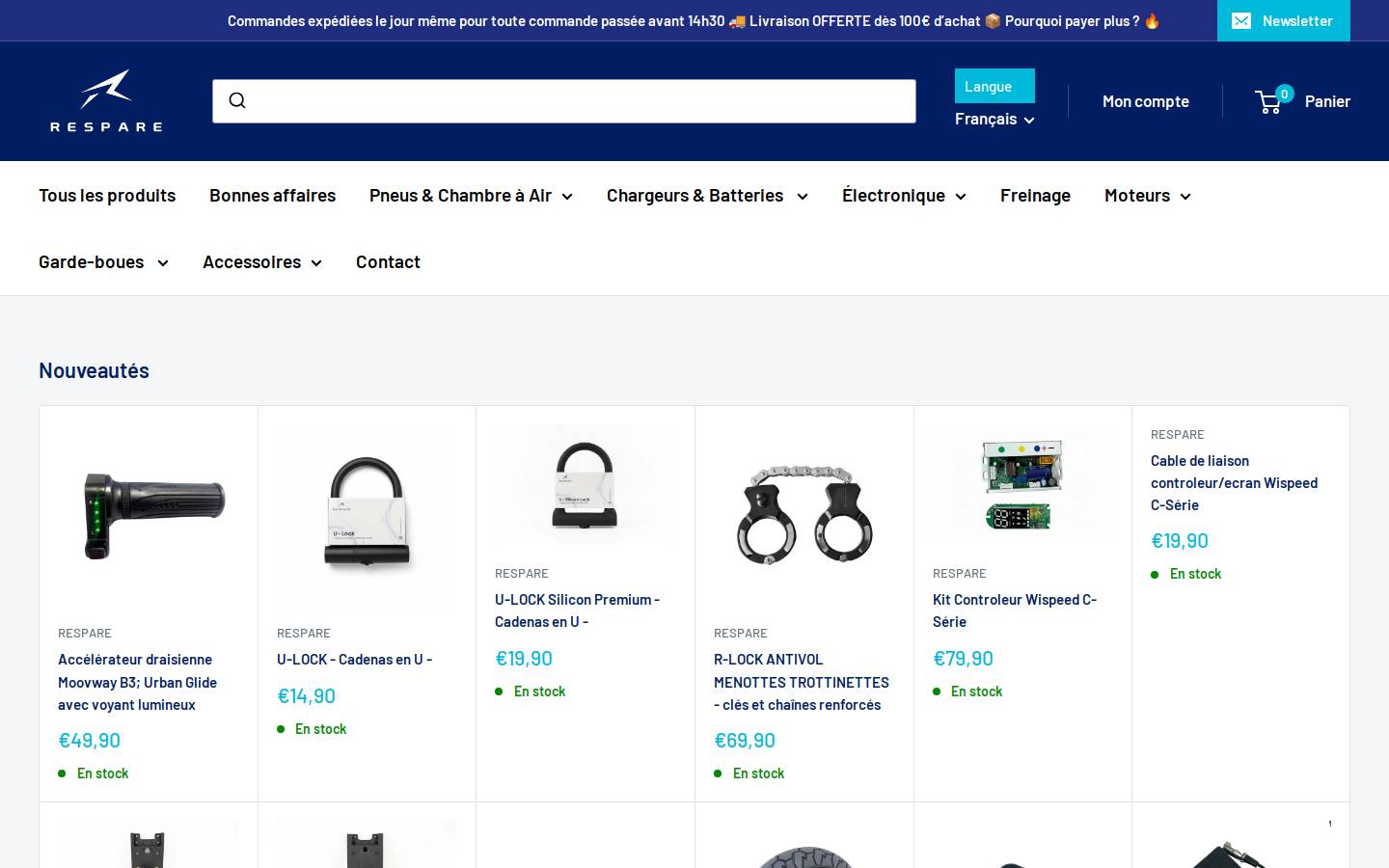The width and height of the screenshot is (1389, 868).
Task: Open U-LOCK Silicon Premium product link
Action: (x=577, y=610)
